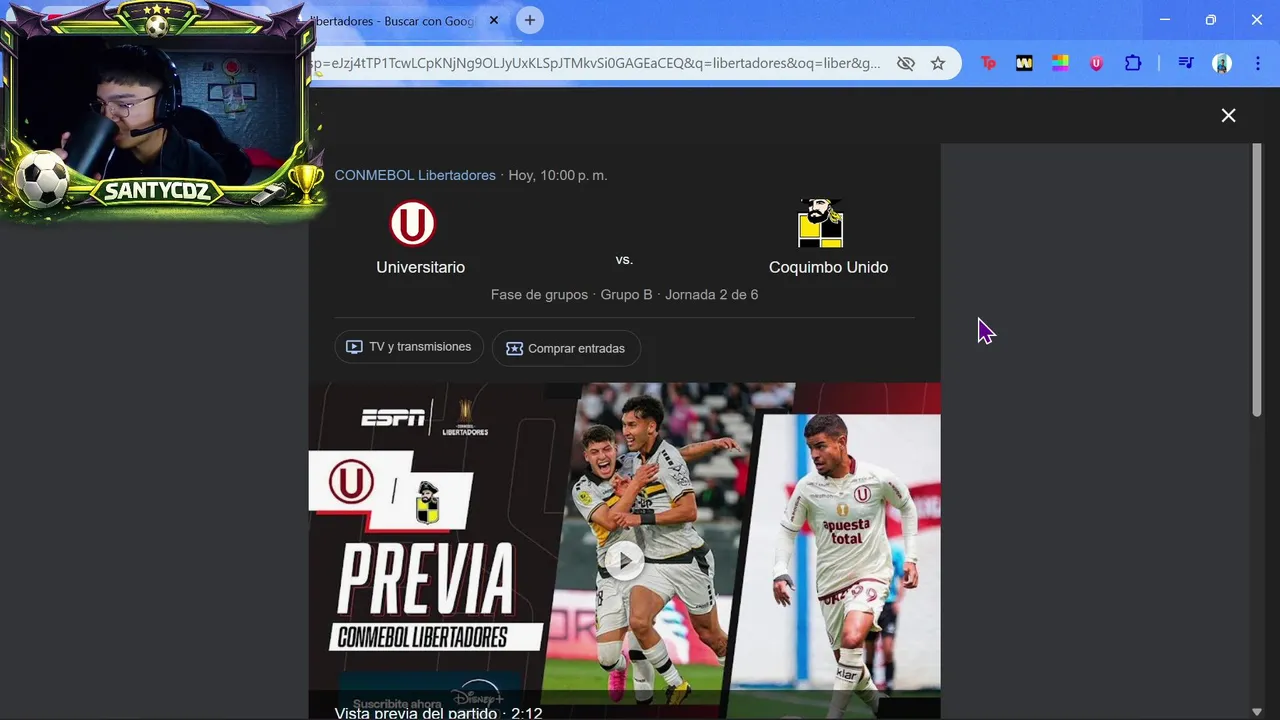Open the colorful striped extension icon

pos(1060,63)
